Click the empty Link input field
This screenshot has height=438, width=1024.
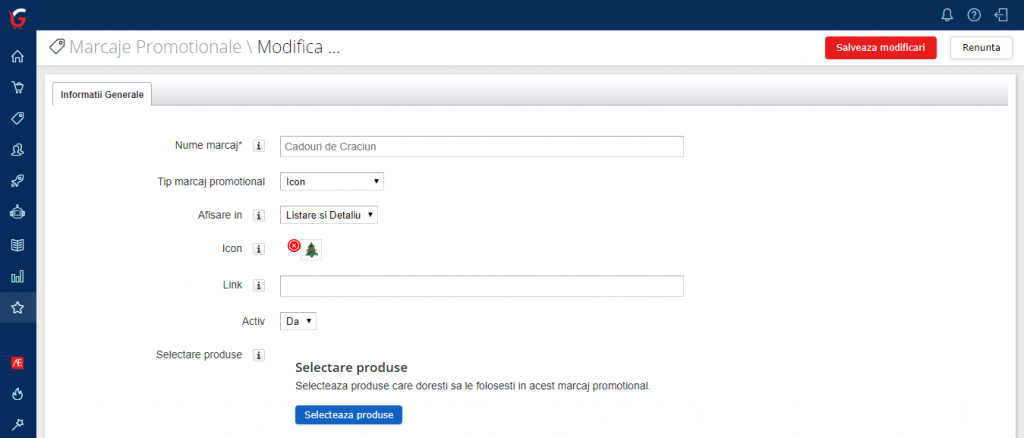click(481, 287)
